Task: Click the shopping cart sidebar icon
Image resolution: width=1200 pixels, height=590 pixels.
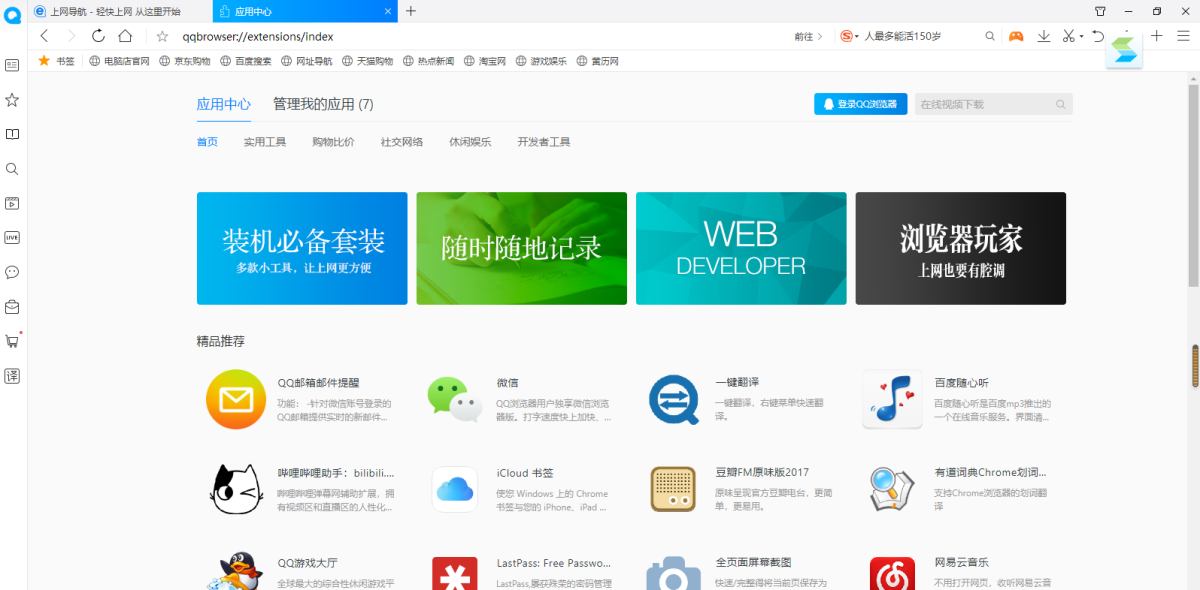Action: pos(12,341)
